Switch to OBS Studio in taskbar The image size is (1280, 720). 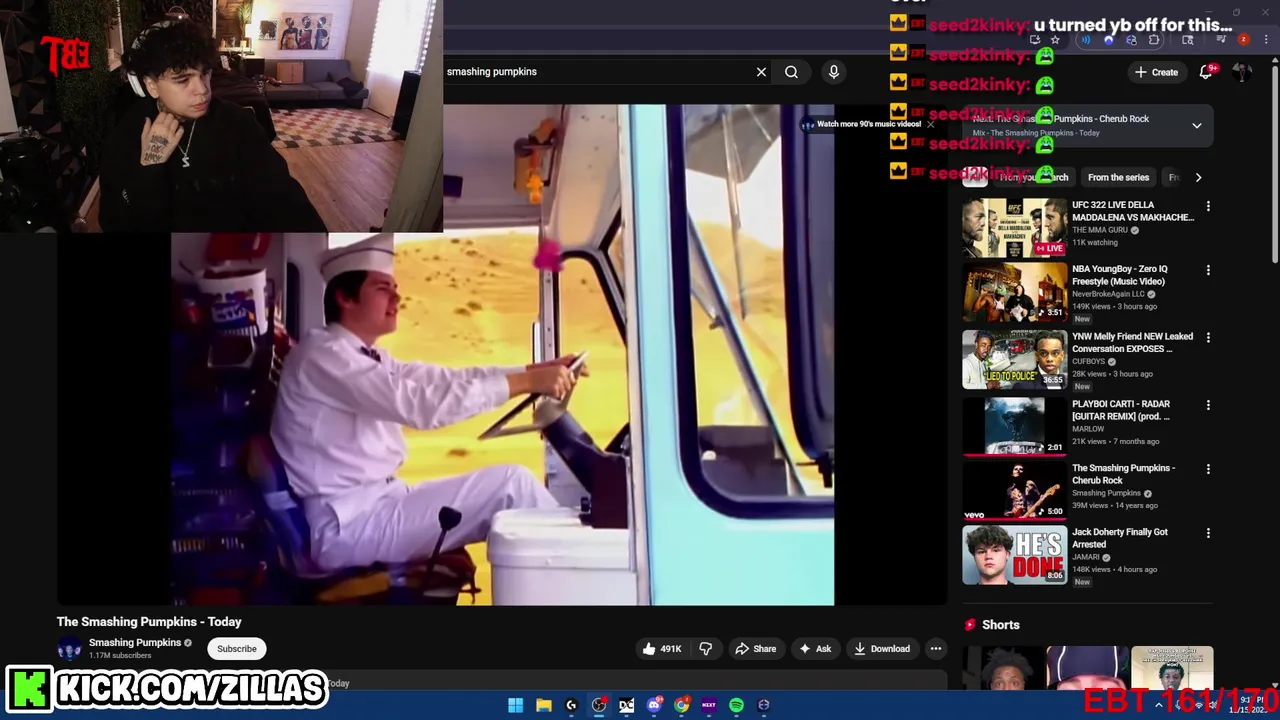pos(599,705)
